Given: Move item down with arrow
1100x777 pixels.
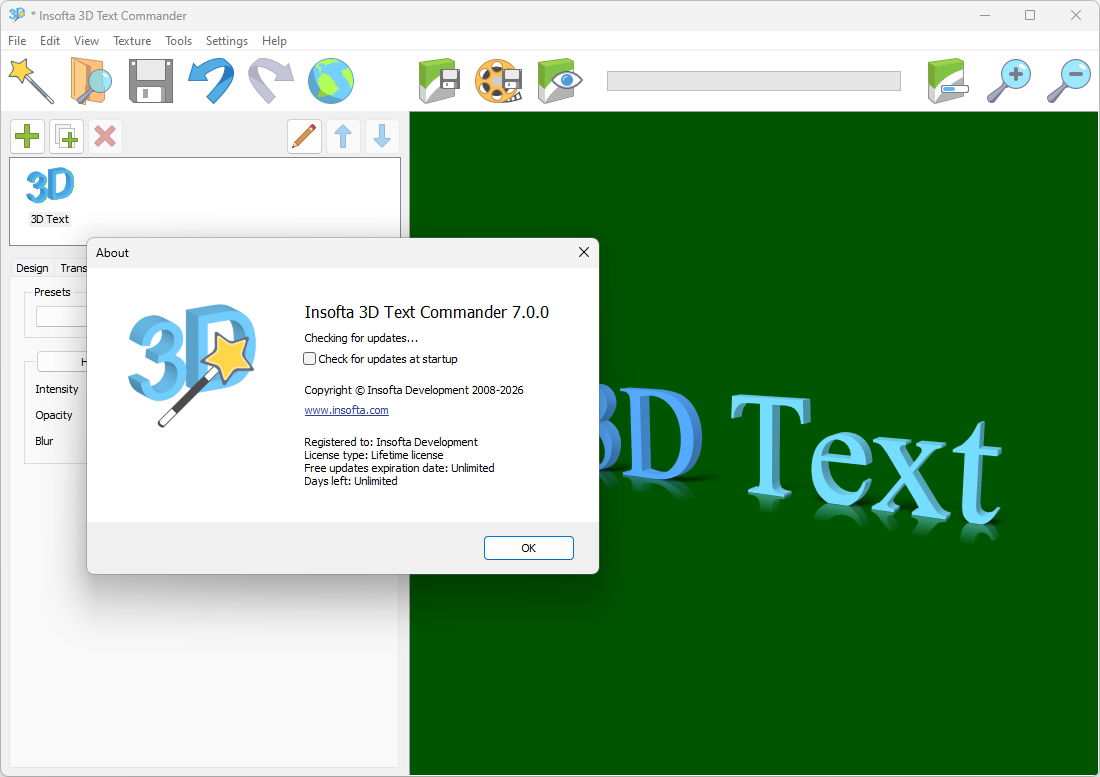Looking at the screenshot, I should pyautogui.click(x=382, y=136).
